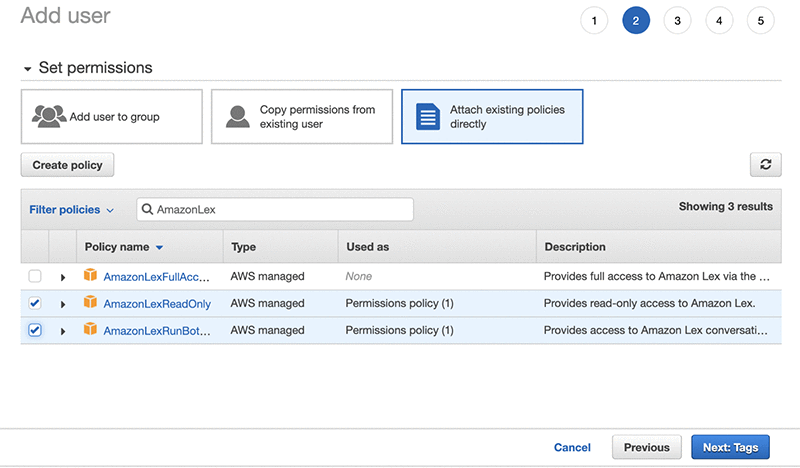Expand the AmazonLexFullAccess row details
Screen dimensions: 800x468
pyautogui.click(x=63, y=276)
